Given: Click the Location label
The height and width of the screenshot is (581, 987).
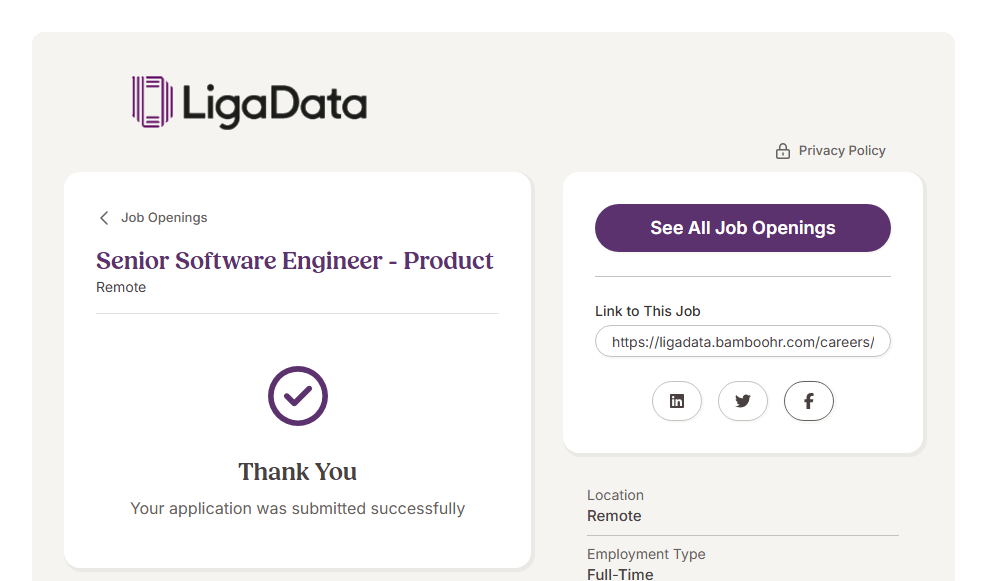Looking at the screenshot, I should click(x=615, y=495).
